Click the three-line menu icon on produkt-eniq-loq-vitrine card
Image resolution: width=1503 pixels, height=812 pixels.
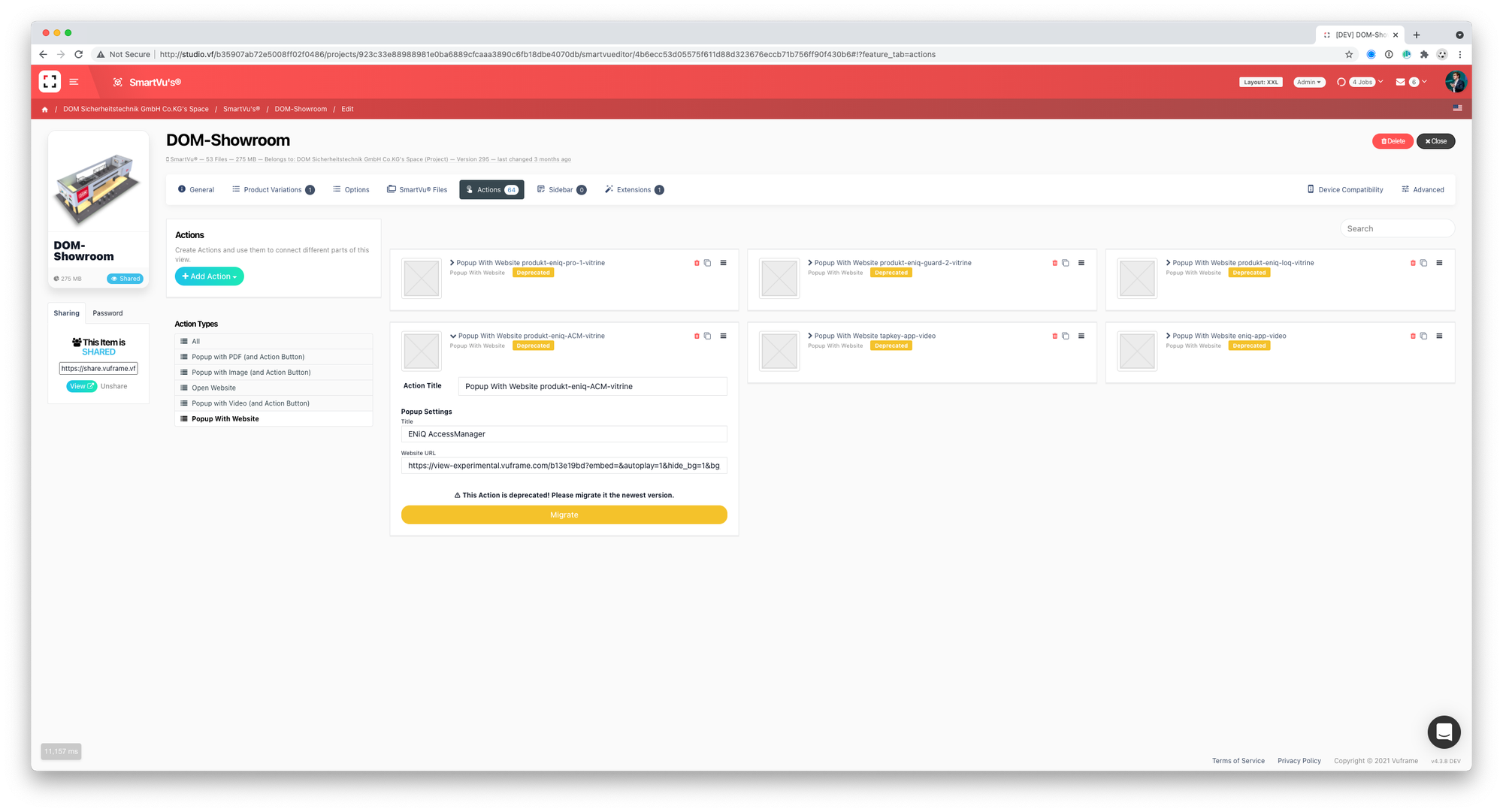click(1439, 263)
